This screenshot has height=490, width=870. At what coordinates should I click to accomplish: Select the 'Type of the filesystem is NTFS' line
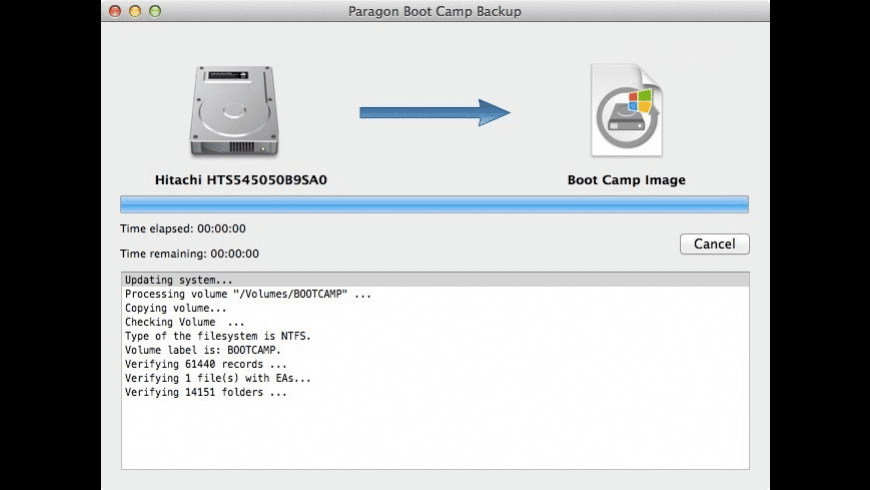point(435,336)
